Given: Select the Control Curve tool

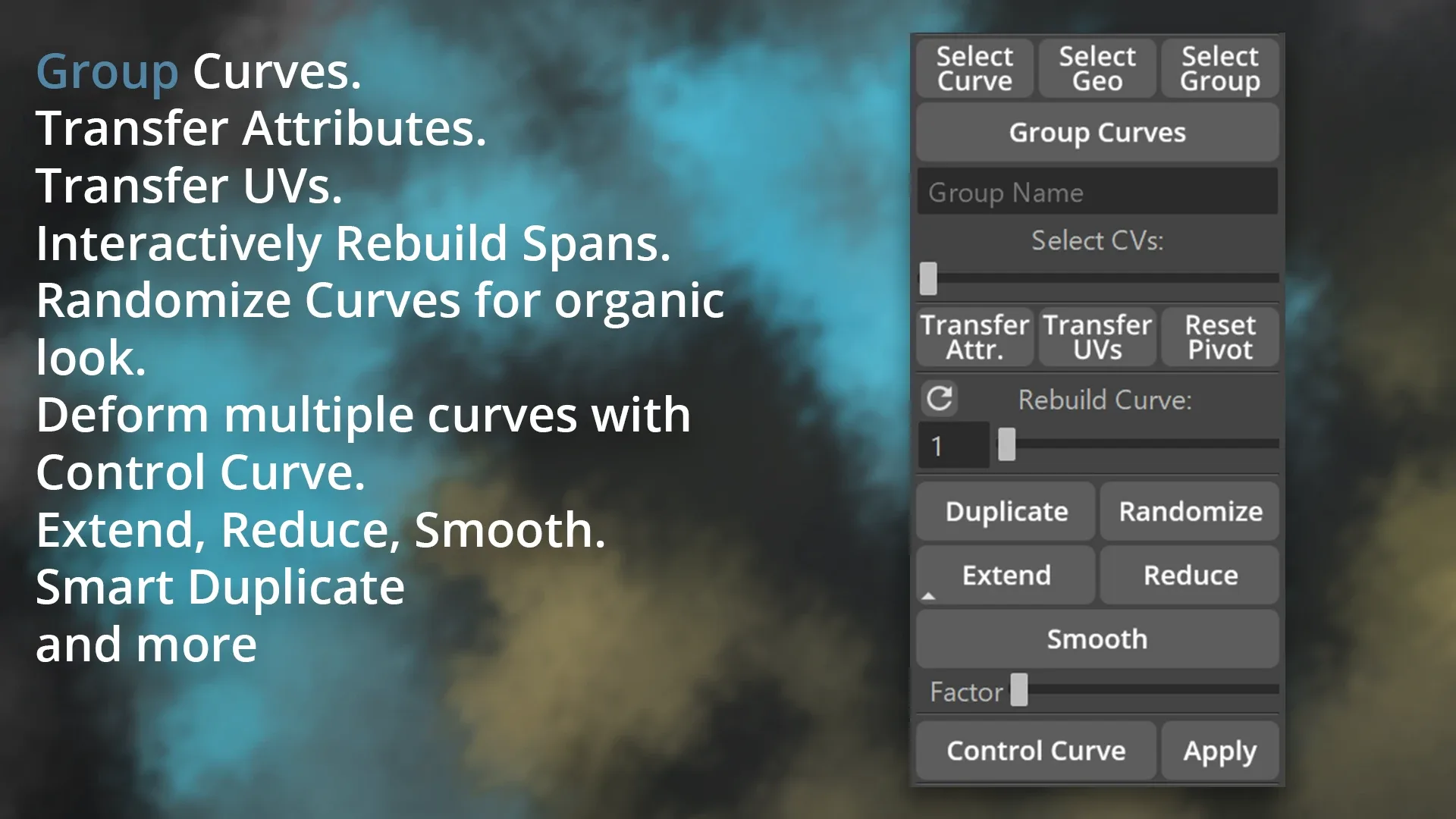Looking at the screenshot, I should [1036, 751].
